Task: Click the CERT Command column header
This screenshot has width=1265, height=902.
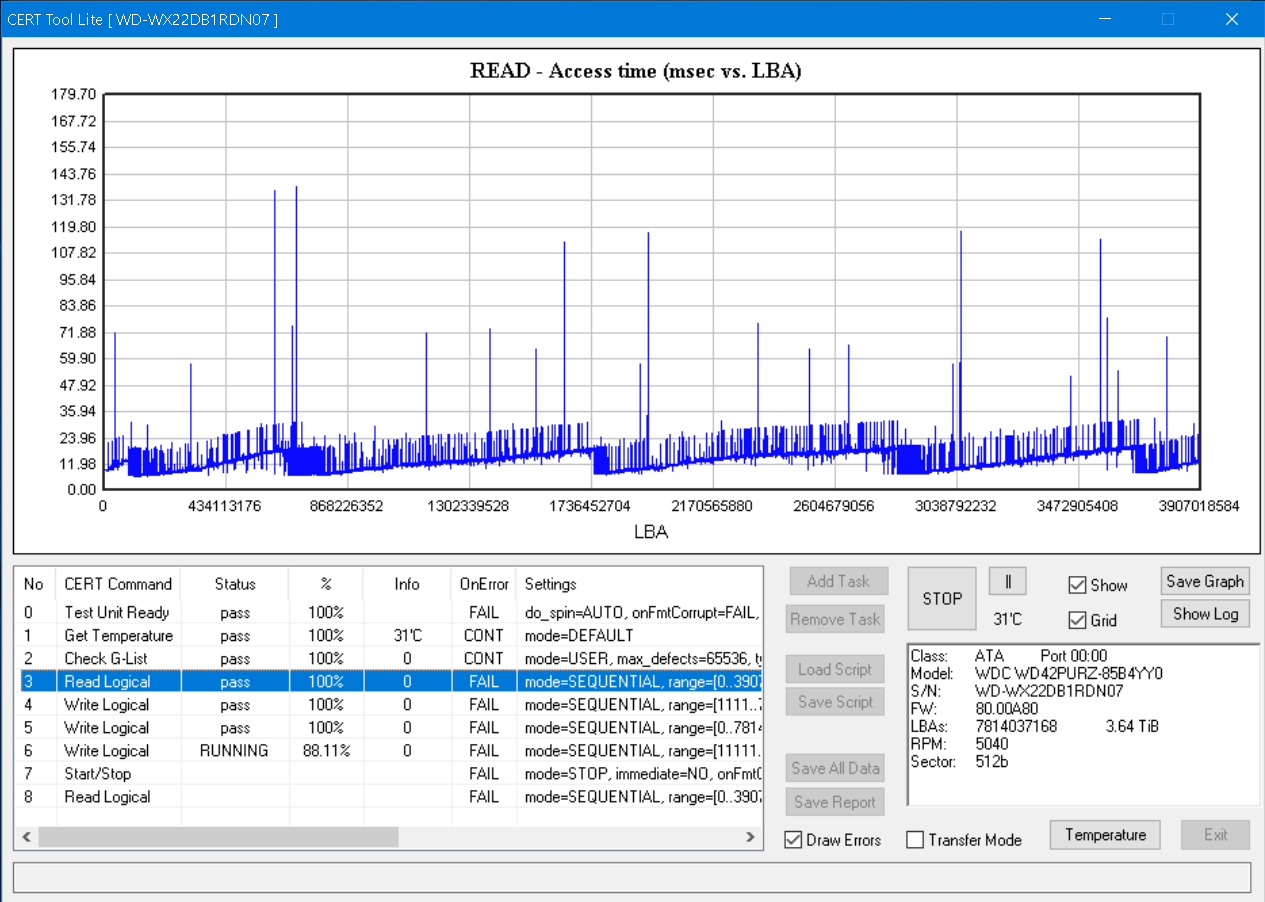Action: click(x=118, y=584)
